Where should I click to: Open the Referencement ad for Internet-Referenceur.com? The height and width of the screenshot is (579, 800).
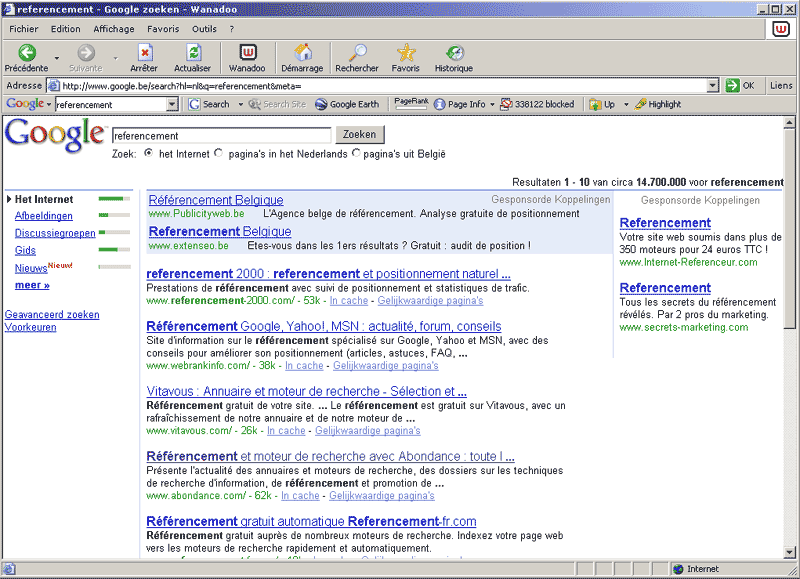[665, 223]
